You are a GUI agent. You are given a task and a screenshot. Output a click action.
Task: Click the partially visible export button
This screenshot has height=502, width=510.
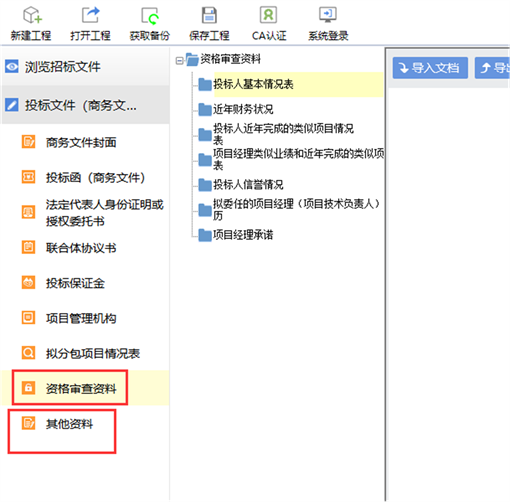(493, 68)
